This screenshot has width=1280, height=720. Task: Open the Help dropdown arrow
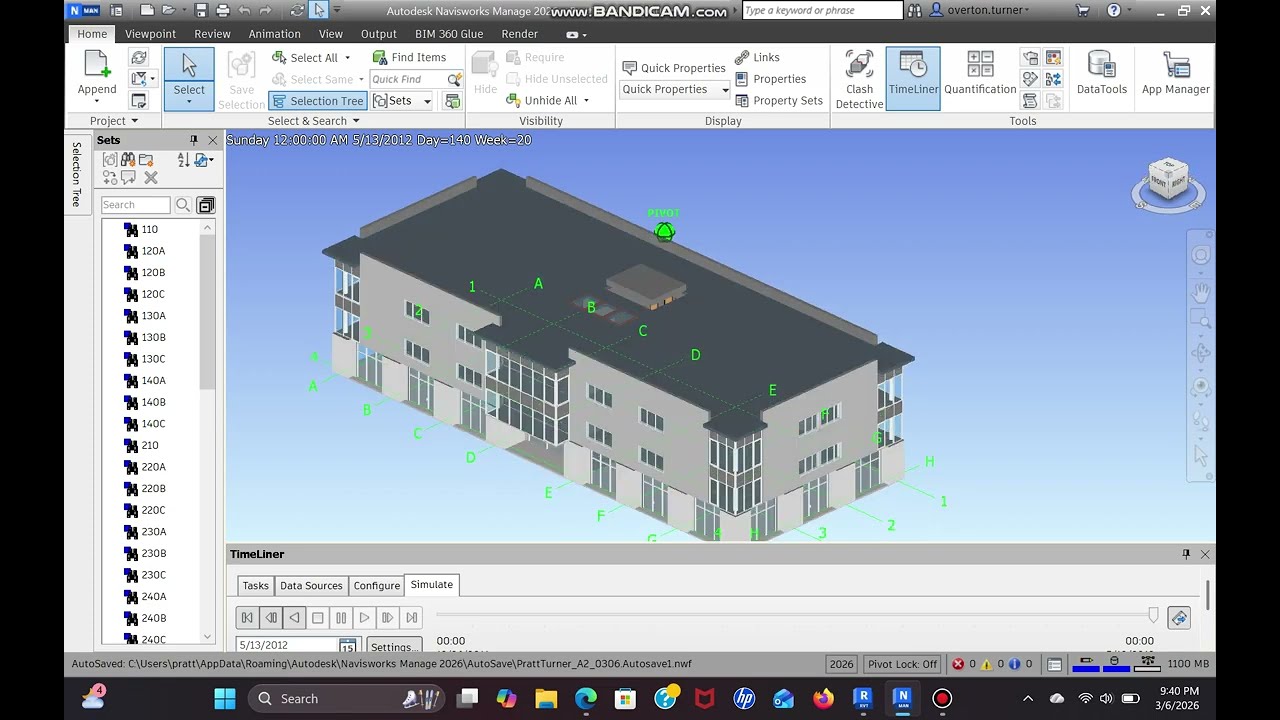(1132, 11)
